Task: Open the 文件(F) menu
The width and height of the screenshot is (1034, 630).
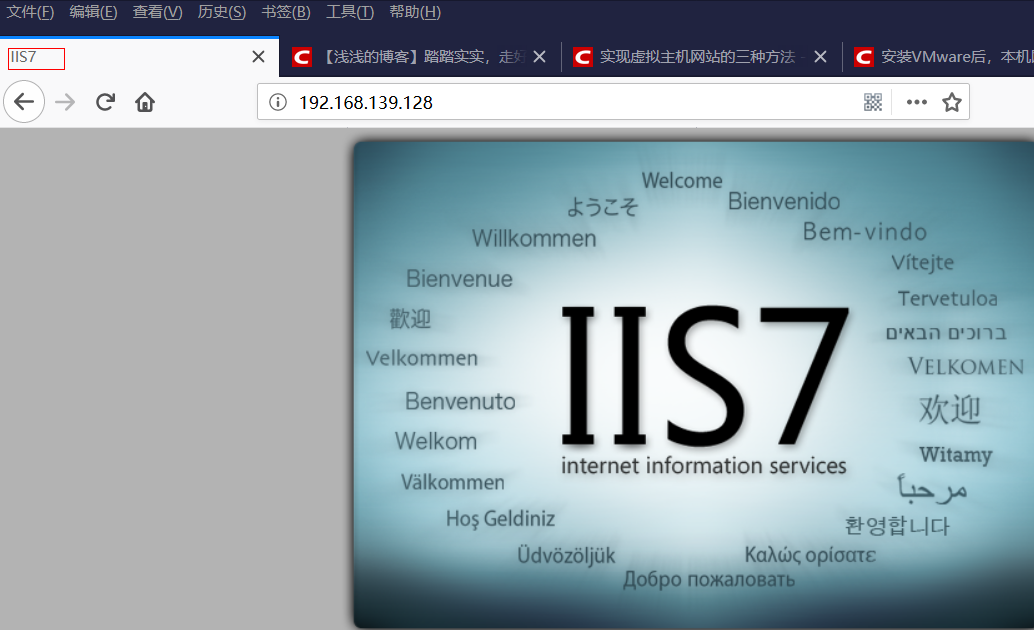Action: [30, 12]
